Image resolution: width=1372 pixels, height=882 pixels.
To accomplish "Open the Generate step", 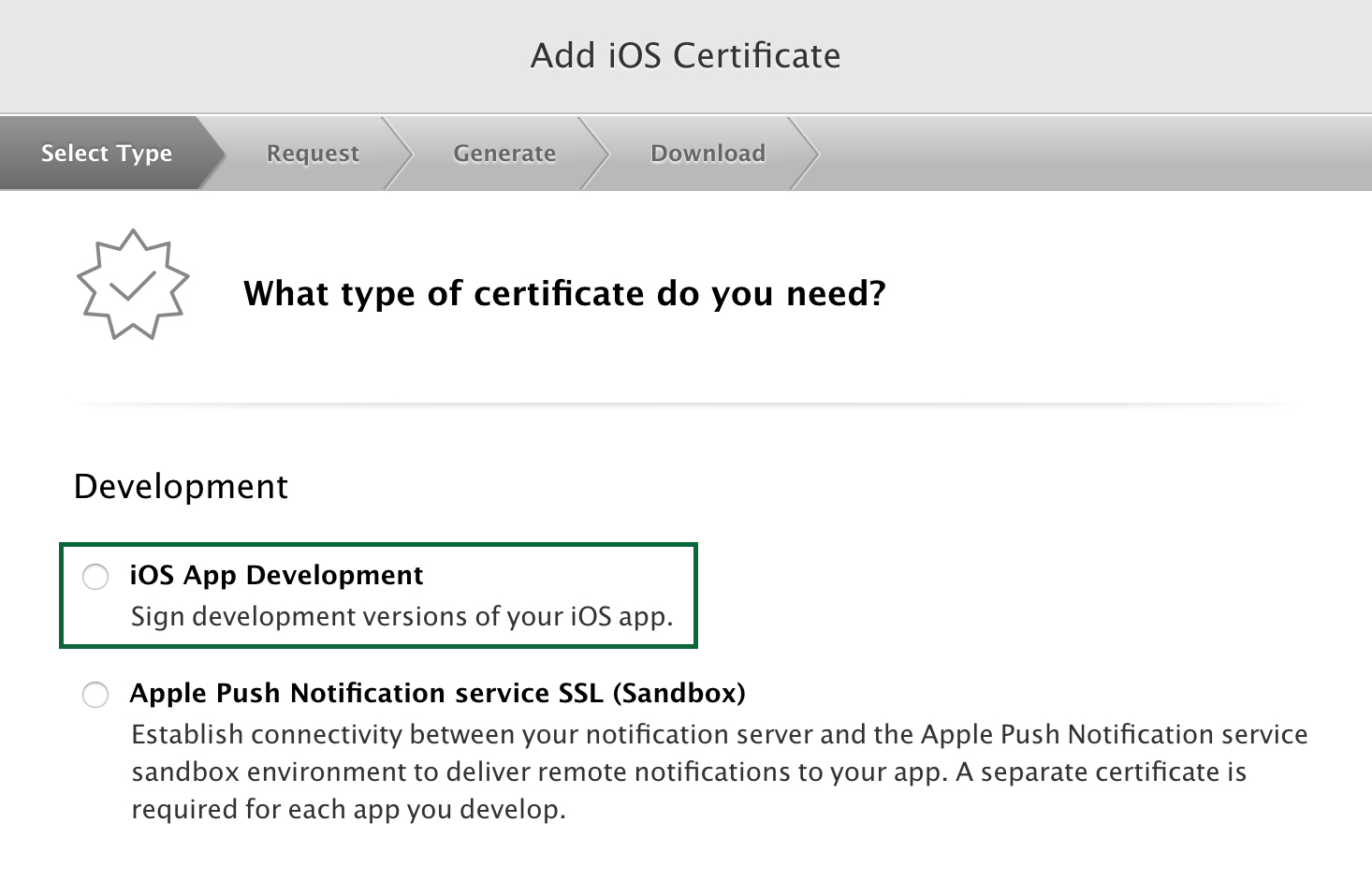I will click(x=504, y=153).
